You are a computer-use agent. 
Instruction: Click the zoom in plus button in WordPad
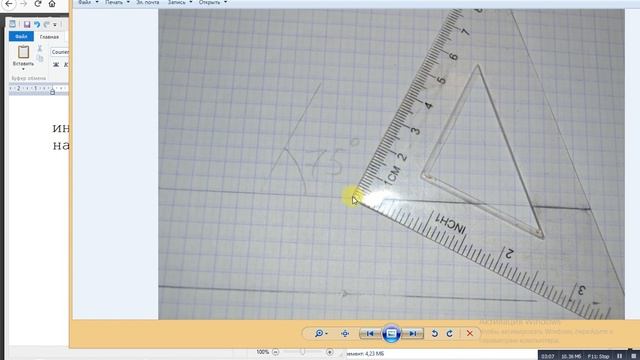pos(329,352)
